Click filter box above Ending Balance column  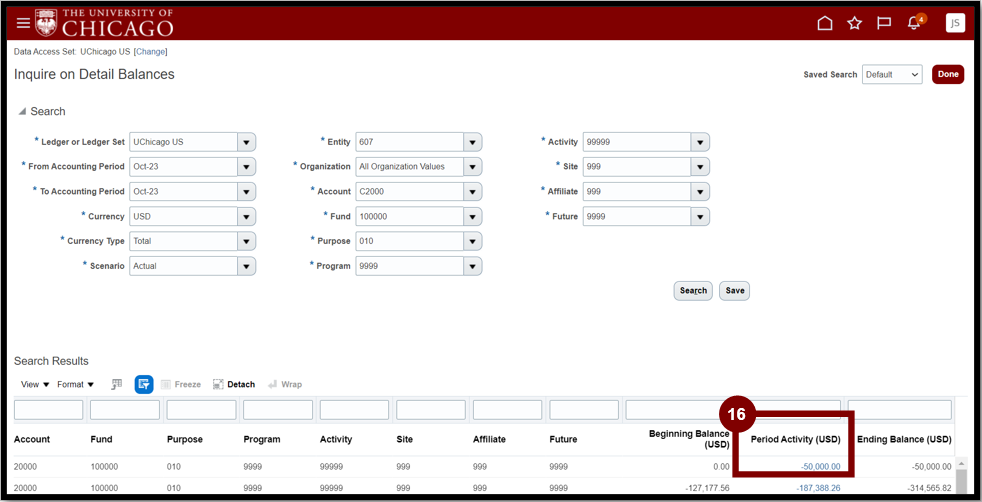tap(899, 410)
